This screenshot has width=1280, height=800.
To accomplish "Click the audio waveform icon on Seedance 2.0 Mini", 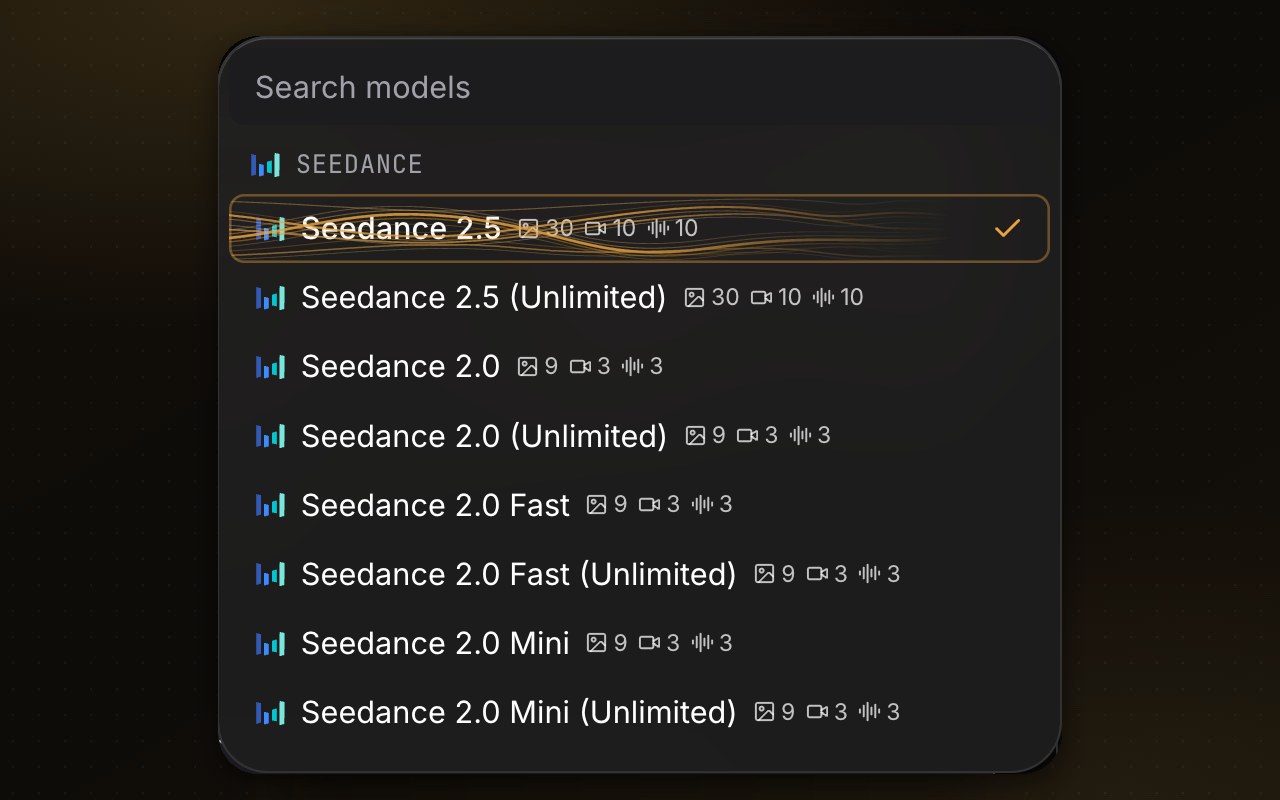I will (x=702, y=642).
